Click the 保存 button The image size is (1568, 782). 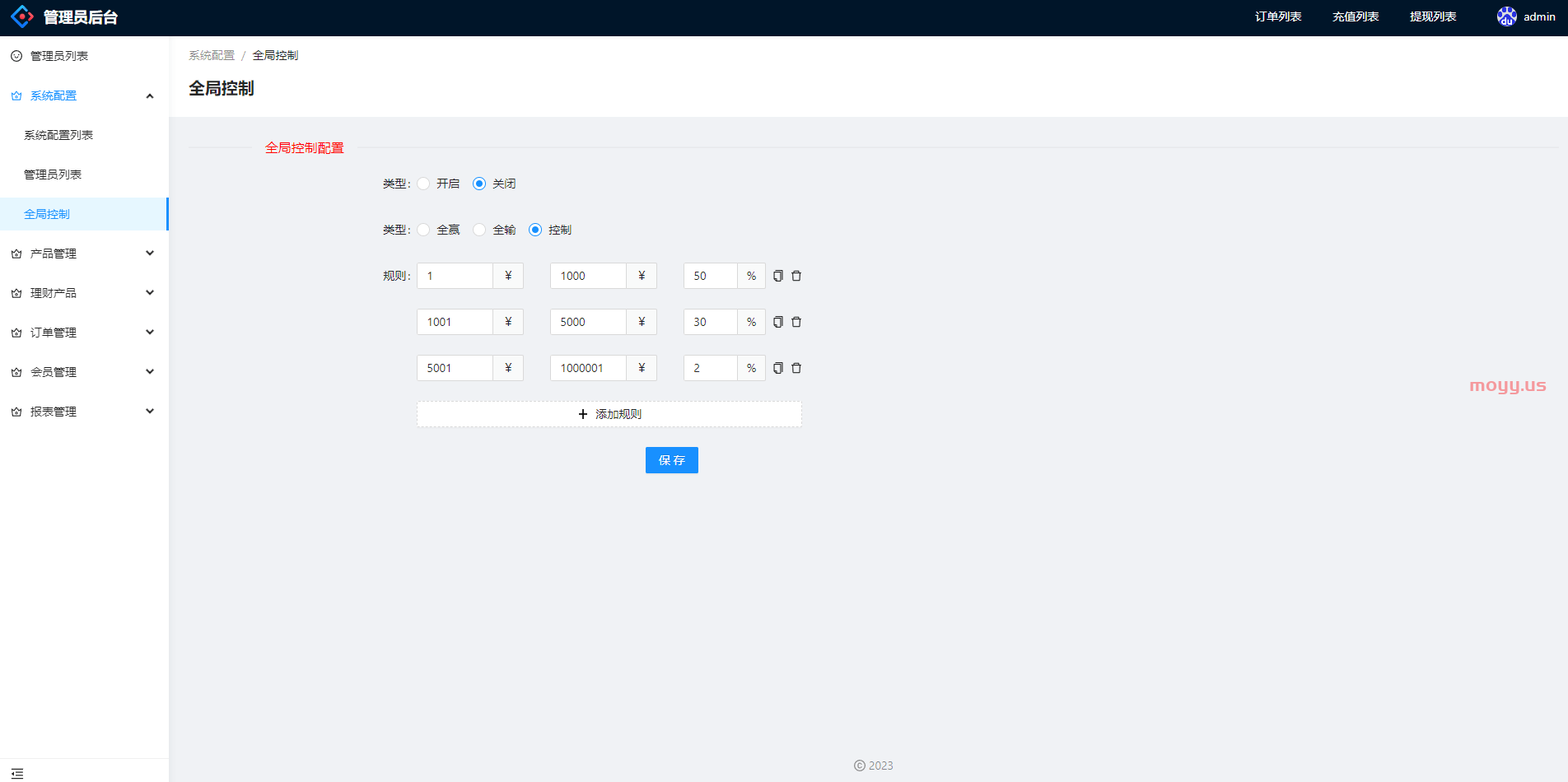click(671, 460)
